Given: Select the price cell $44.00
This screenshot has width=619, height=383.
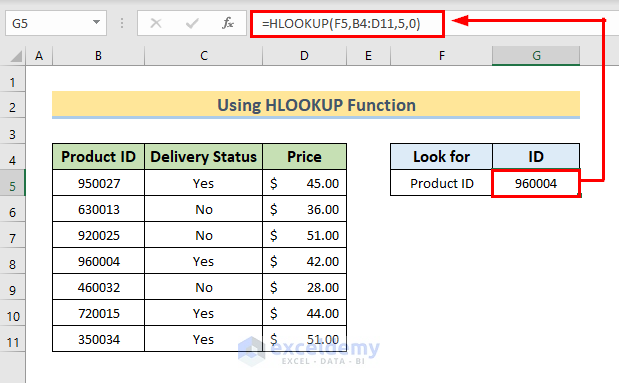Looking at the screenshot, I should pos(304,314).
